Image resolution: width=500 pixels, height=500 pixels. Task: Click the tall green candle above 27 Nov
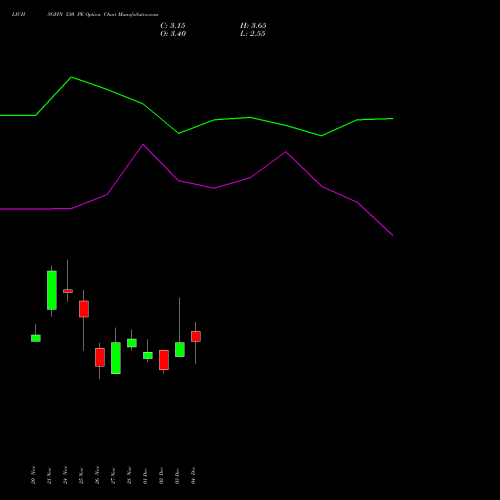tap(116, 358)
